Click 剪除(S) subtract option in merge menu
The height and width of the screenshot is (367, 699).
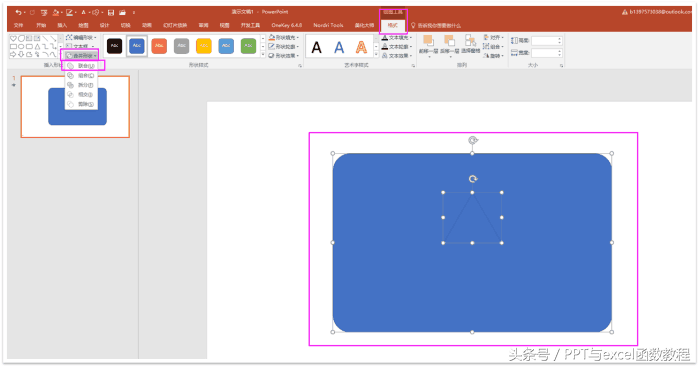pos(81,104)
